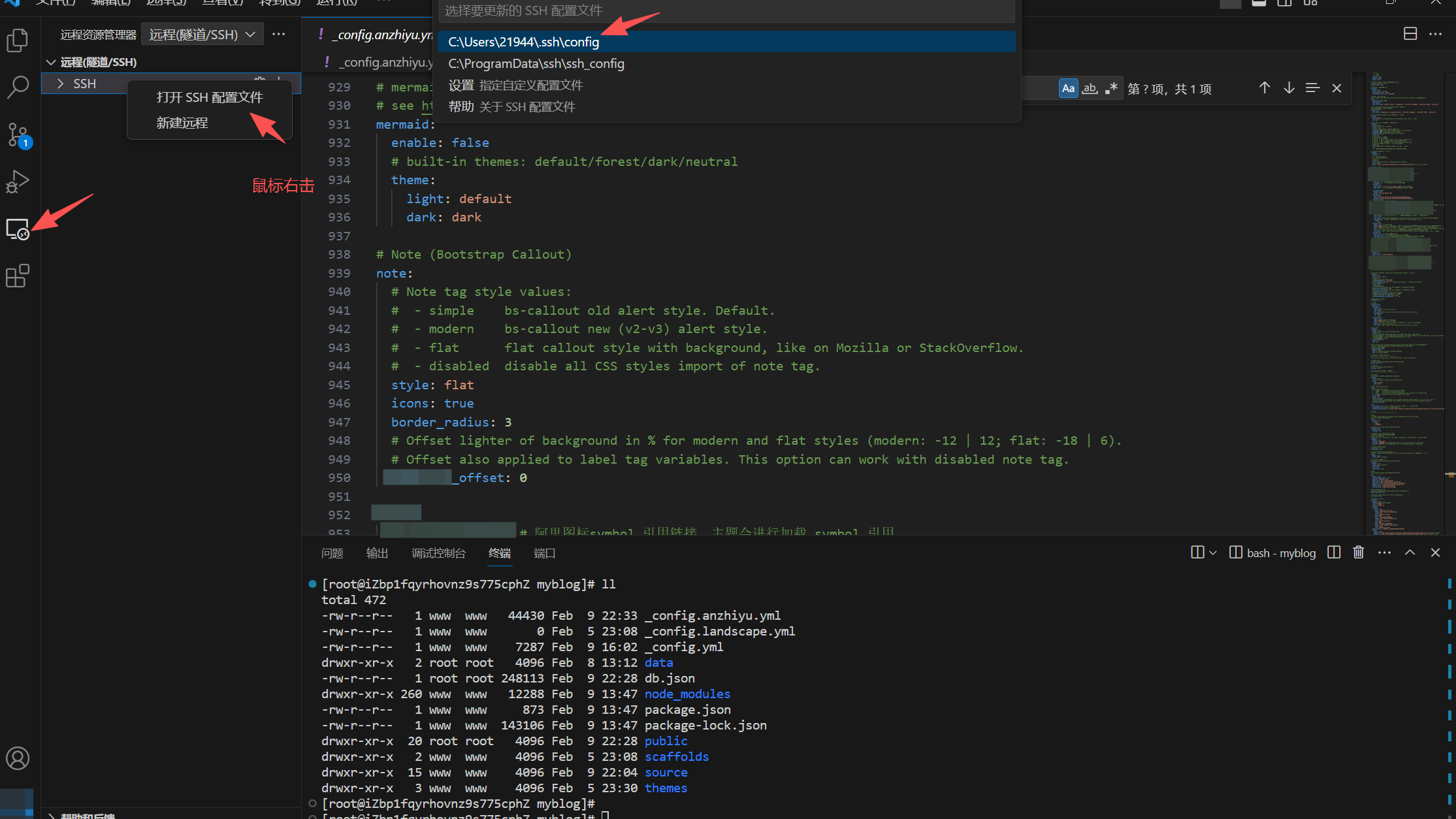Select 打开 SSH 配置文件 context menu entry
Image resolution: width=1456 pixels, height=819 pixels.
point(209,97)
